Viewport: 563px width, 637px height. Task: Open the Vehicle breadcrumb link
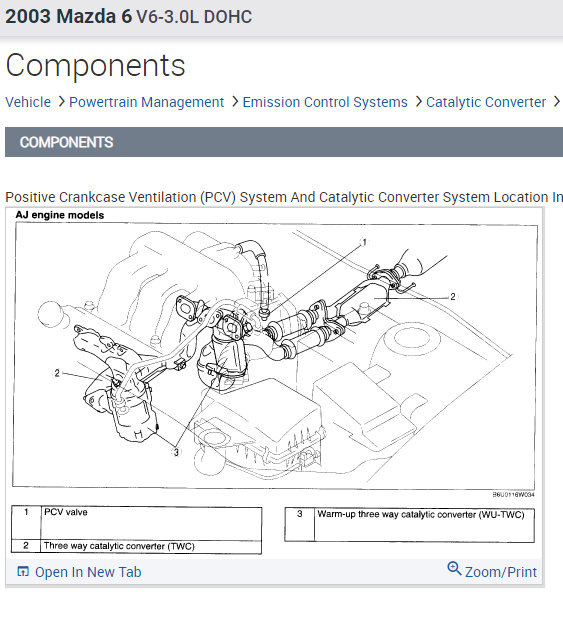point(28,102)
